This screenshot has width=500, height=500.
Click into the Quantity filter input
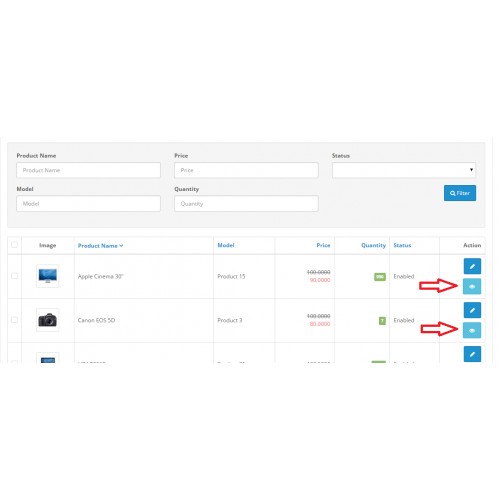(246, 204)
